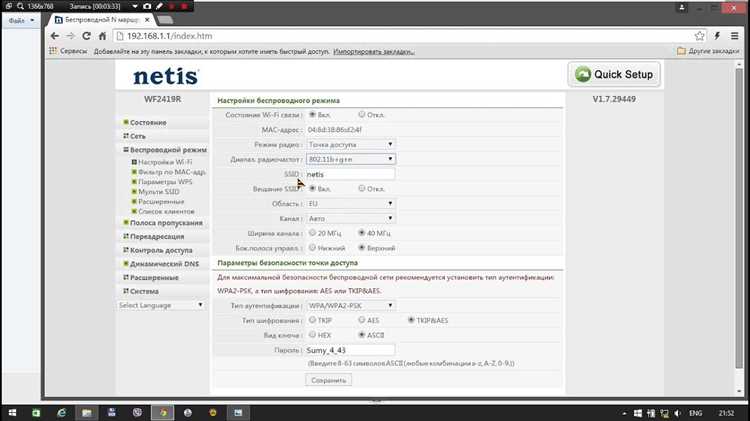Screen dimensions: 750x421
Task: Reload the page with the refresh icon
Action: click(87, 36)
